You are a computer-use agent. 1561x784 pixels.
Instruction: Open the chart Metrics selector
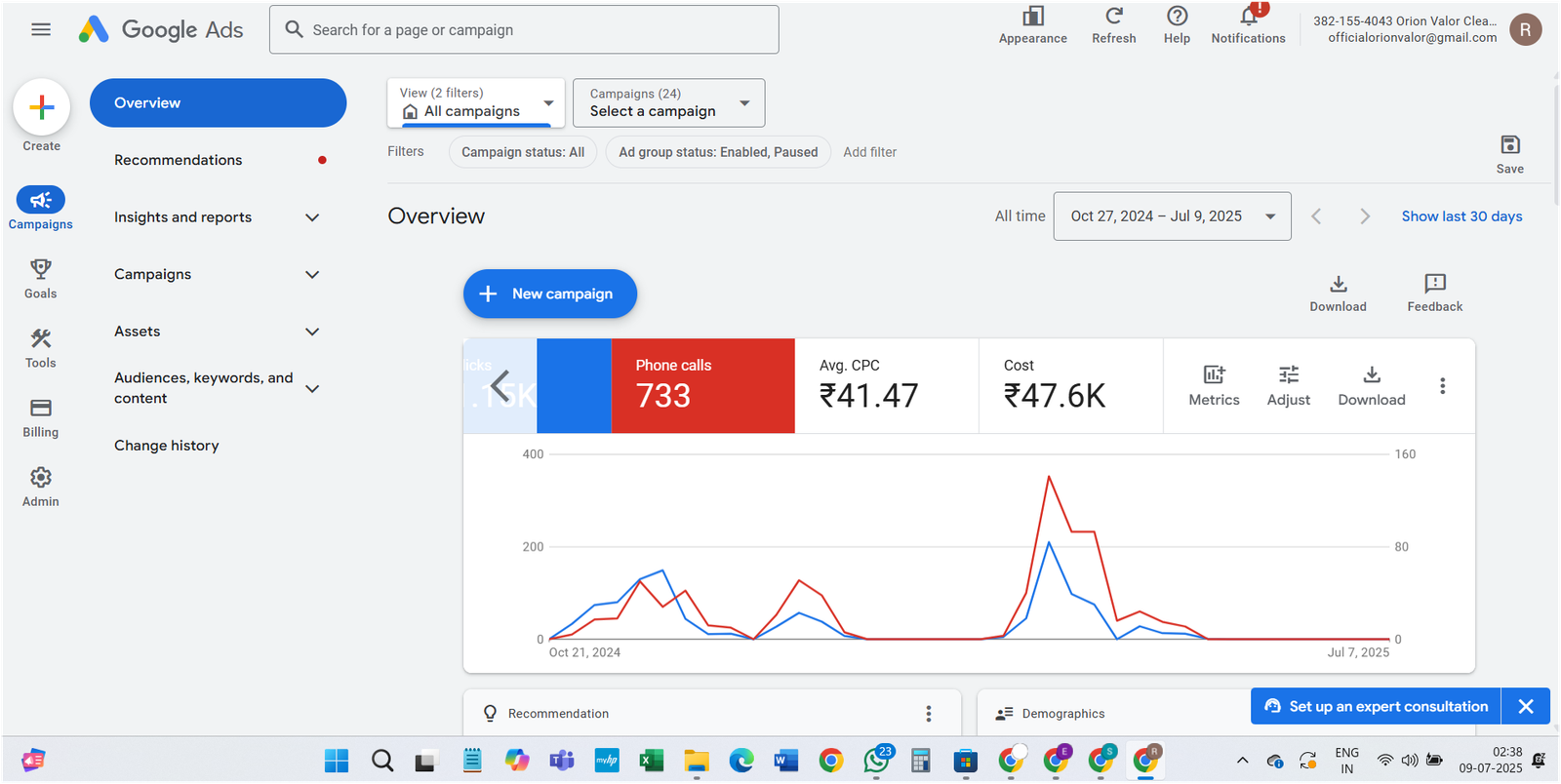(x=1214, y=386)
